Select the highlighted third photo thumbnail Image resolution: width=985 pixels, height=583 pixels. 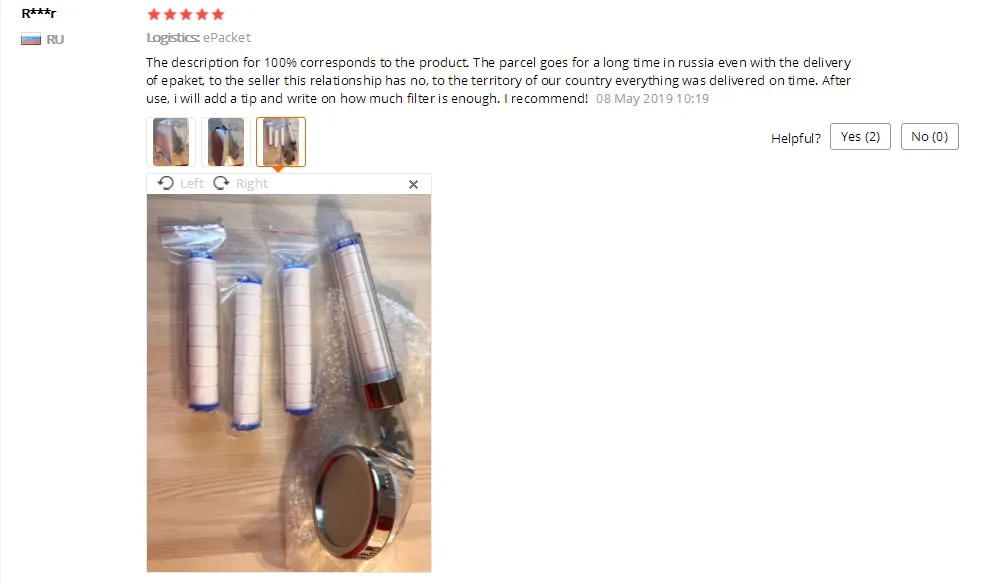coord(281,142)
